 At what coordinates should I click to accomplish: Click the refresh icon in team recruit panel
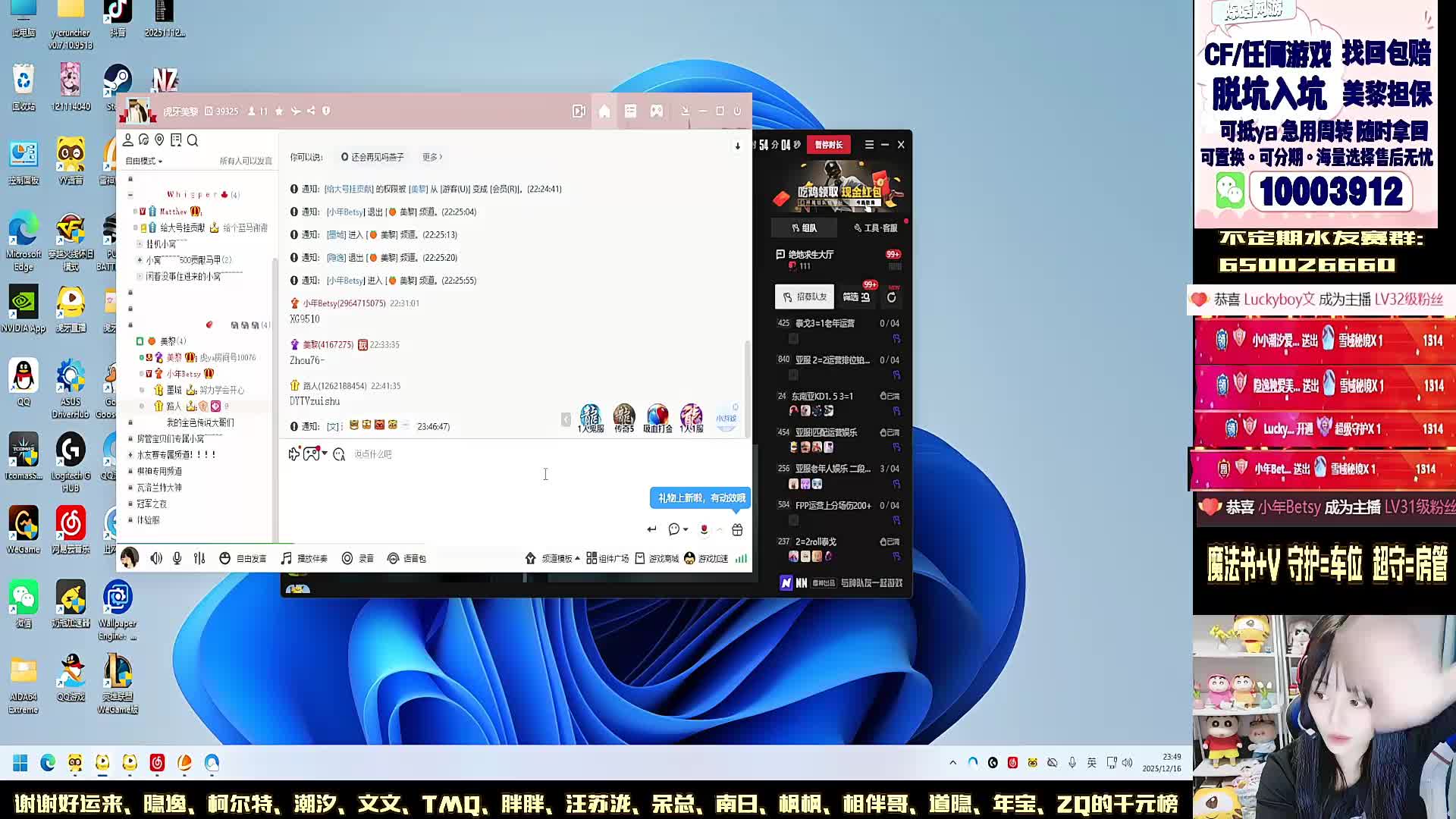pyautogui.click(x=892, y=297)
